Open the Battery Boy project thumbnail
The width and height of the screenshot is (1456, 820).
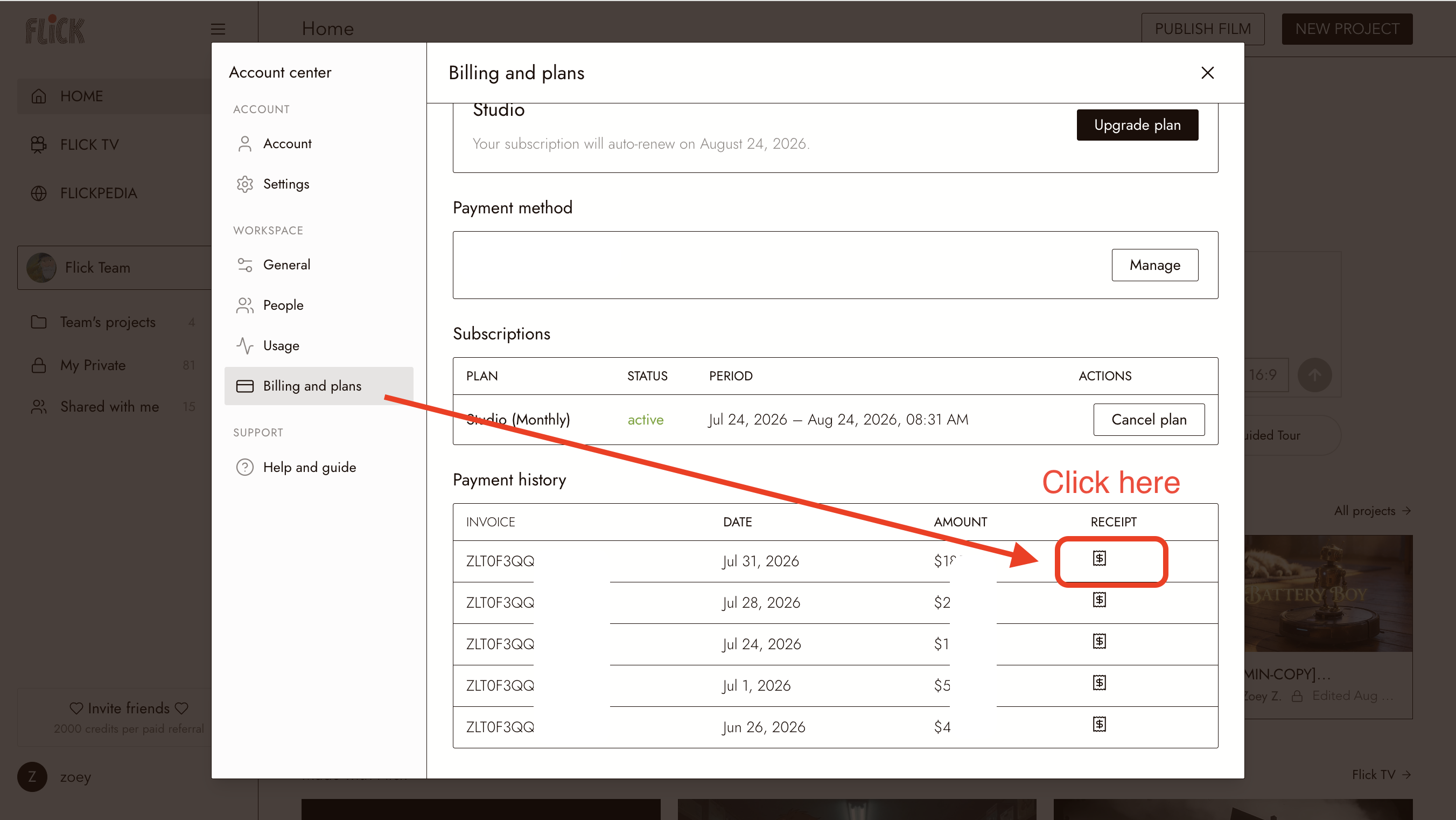[x=1328, y=593]
